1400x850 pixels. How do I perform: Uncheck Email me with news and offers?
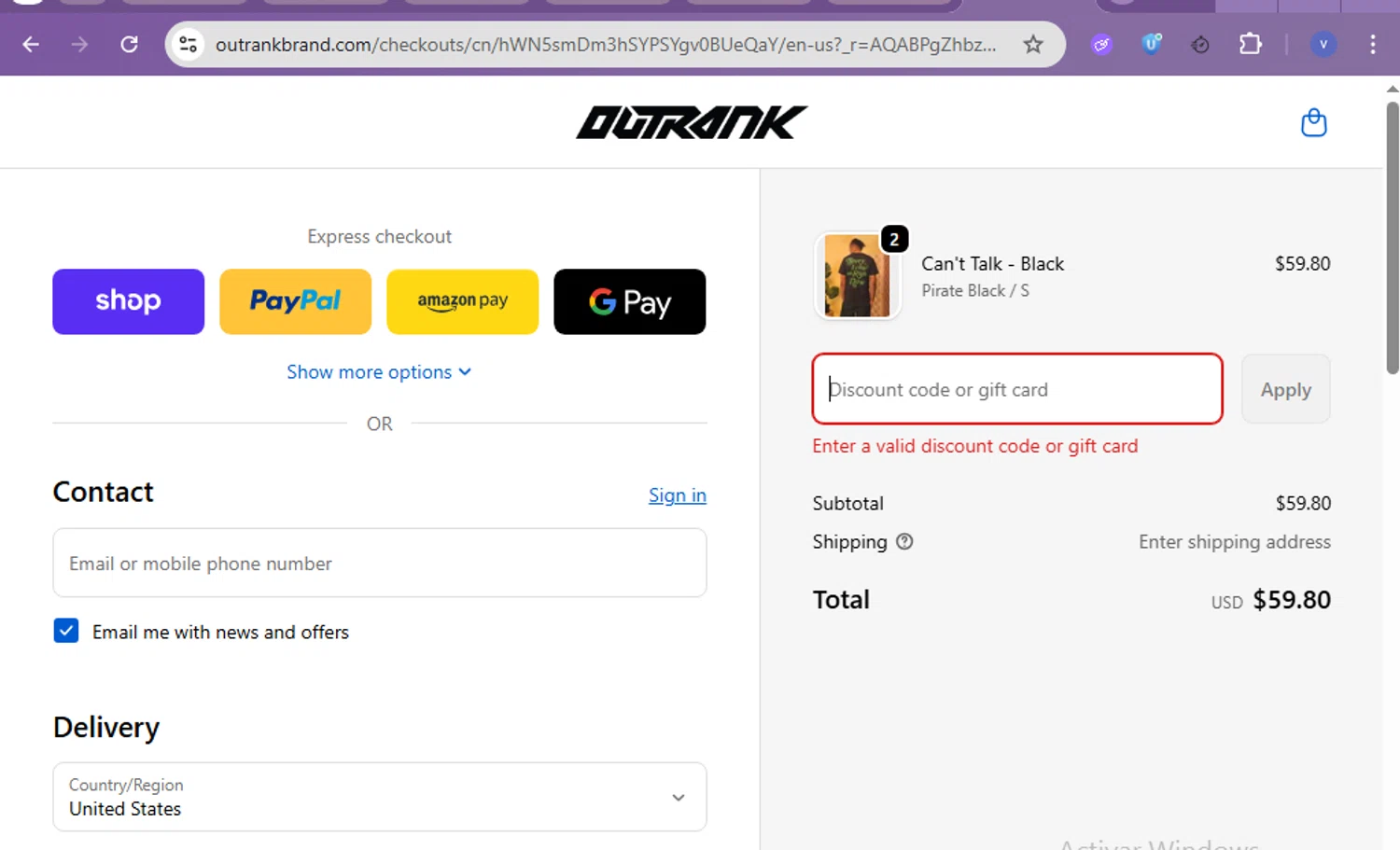(66, 631)
